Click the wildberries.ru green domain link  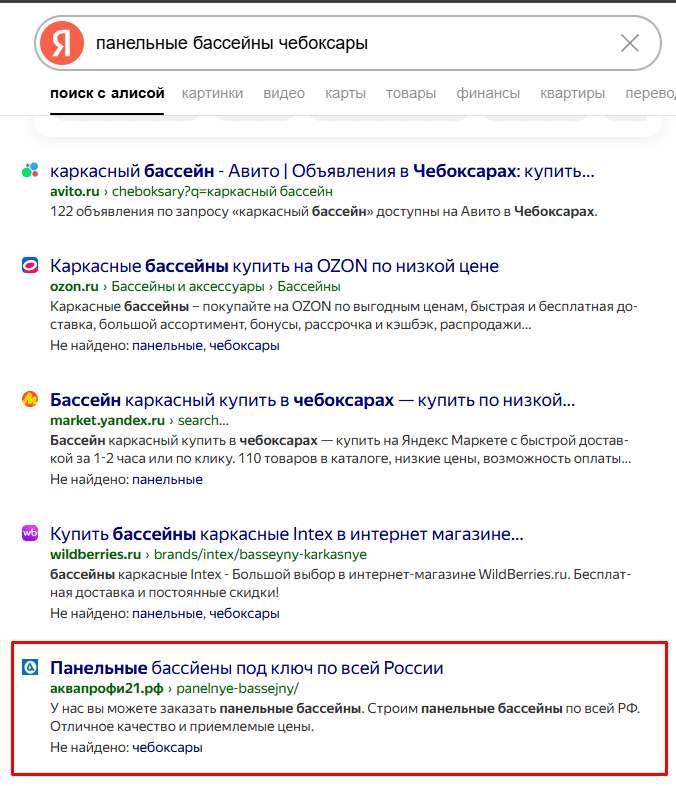pos(95,554)
